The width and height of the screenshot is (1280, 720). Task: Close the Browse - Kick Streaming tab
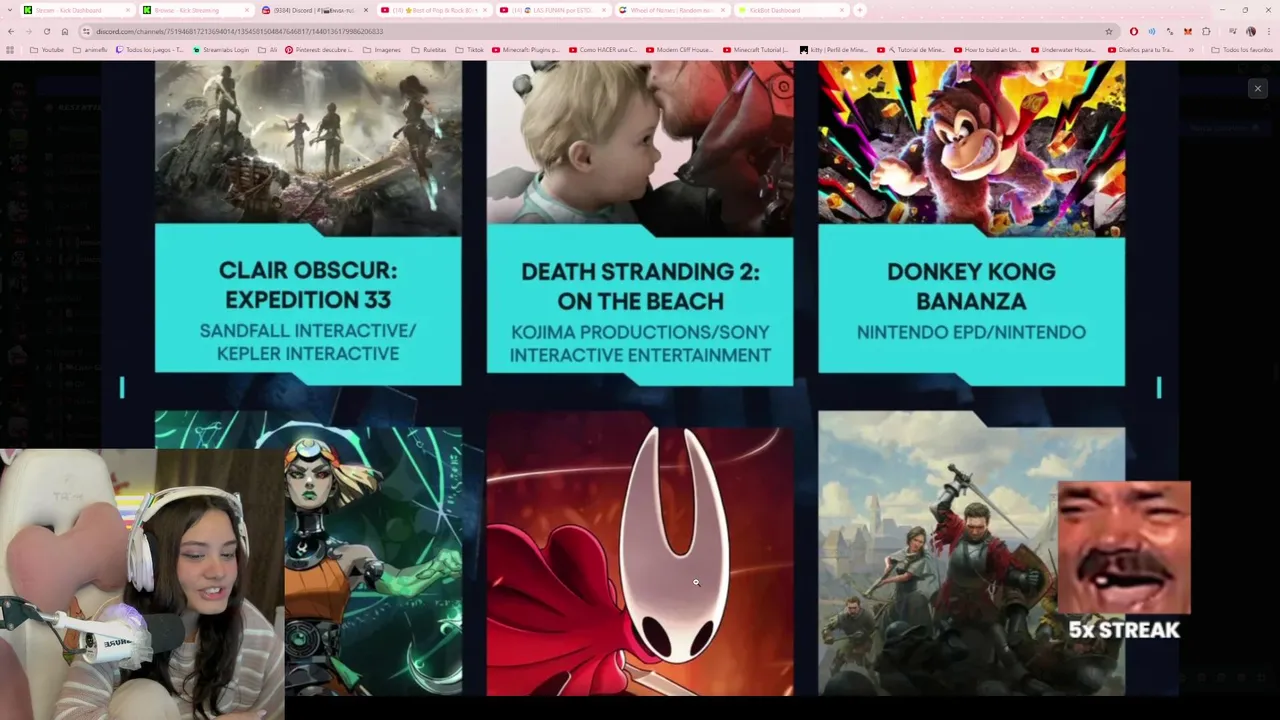[x=246, y=10]
